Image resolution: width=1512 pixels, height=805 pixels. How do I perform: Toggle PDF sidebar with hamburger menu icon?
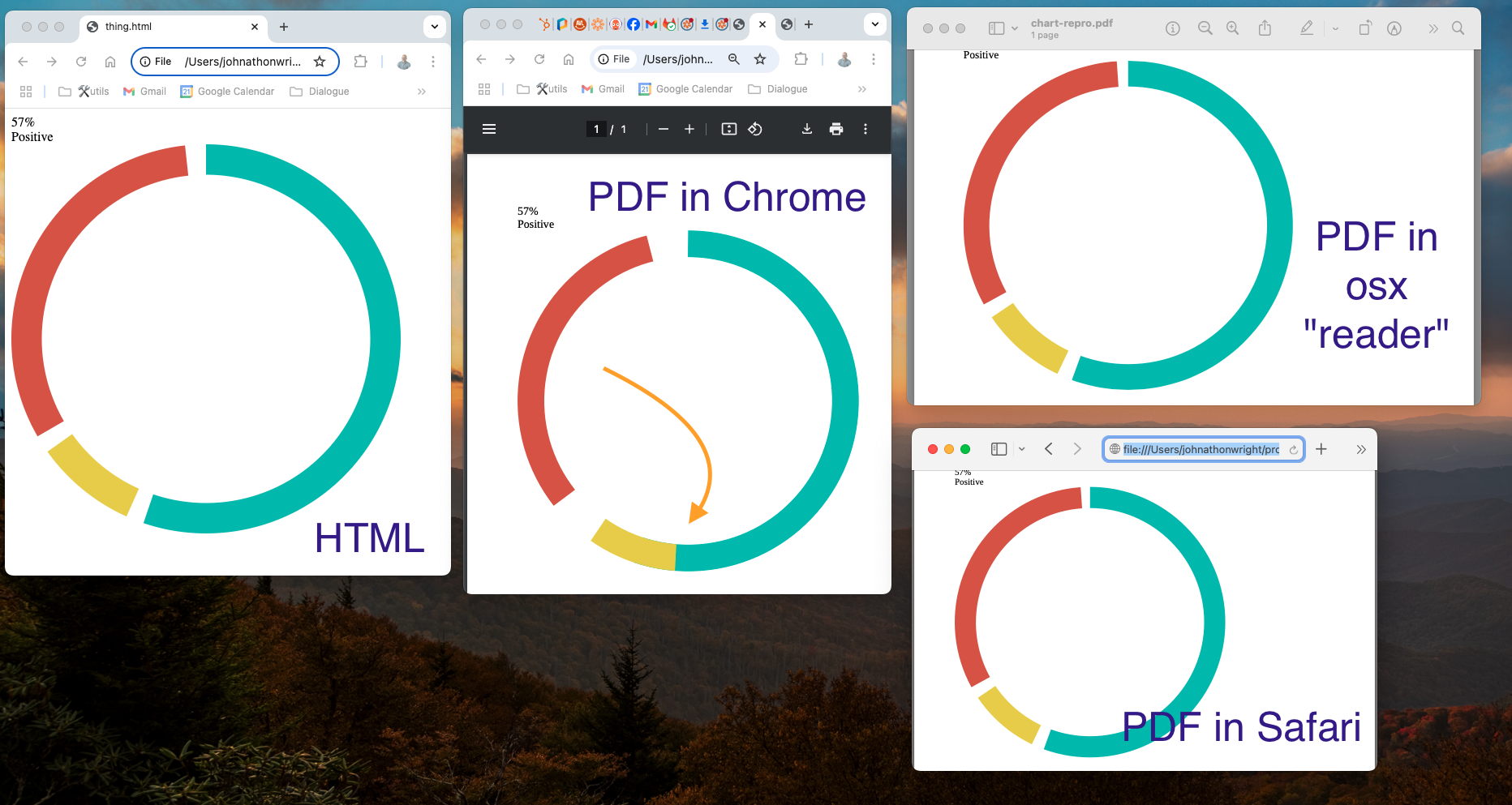(x=489, y=129)
